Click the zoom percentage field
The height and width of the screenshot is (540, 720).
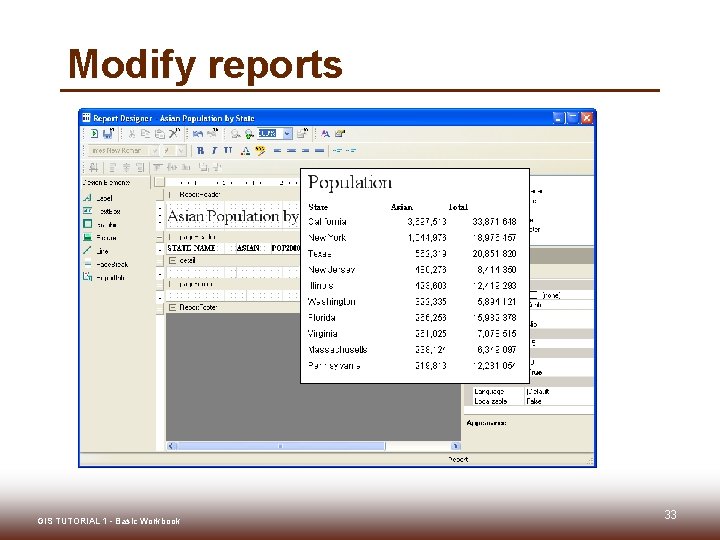[x=270, y=134]
